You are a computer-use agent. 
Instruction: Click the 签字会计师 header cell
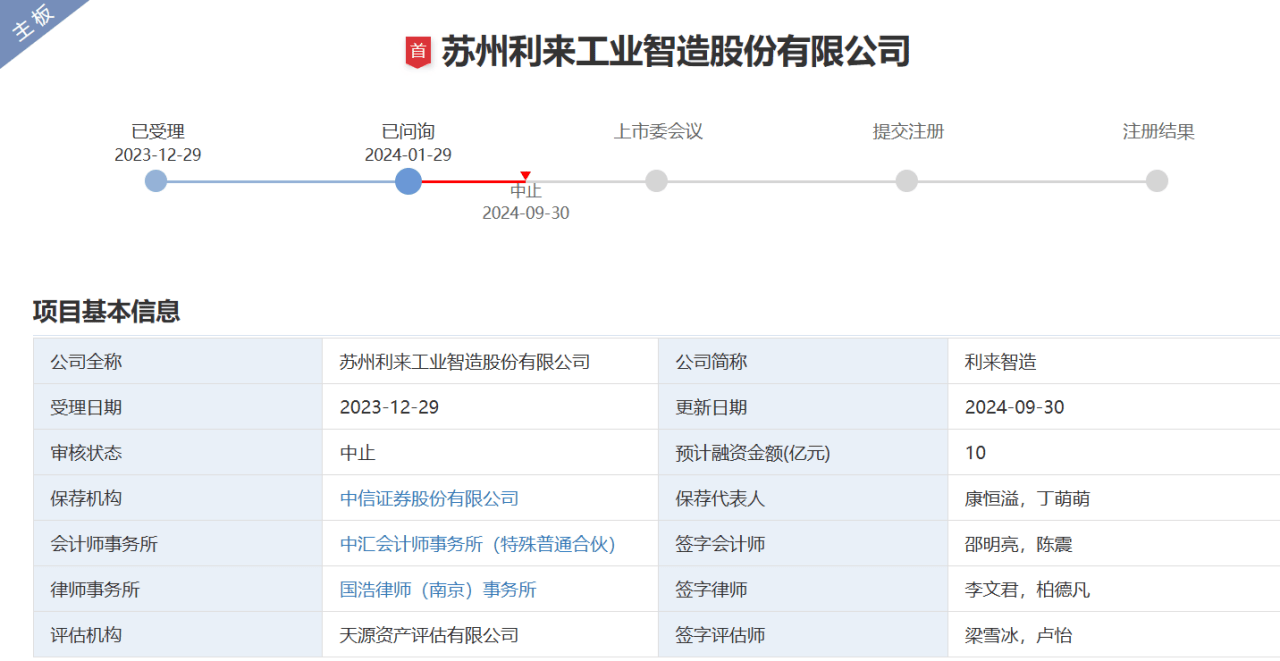click(x=803, y=544)
